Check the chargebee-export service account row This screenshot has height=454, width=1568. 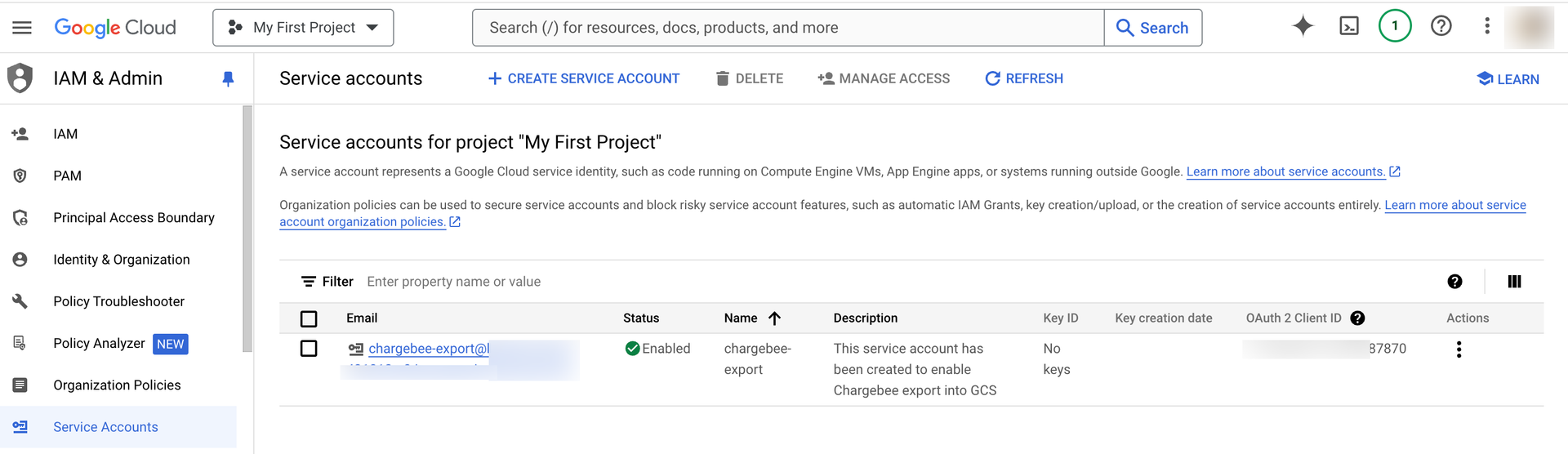click(309, 349)
